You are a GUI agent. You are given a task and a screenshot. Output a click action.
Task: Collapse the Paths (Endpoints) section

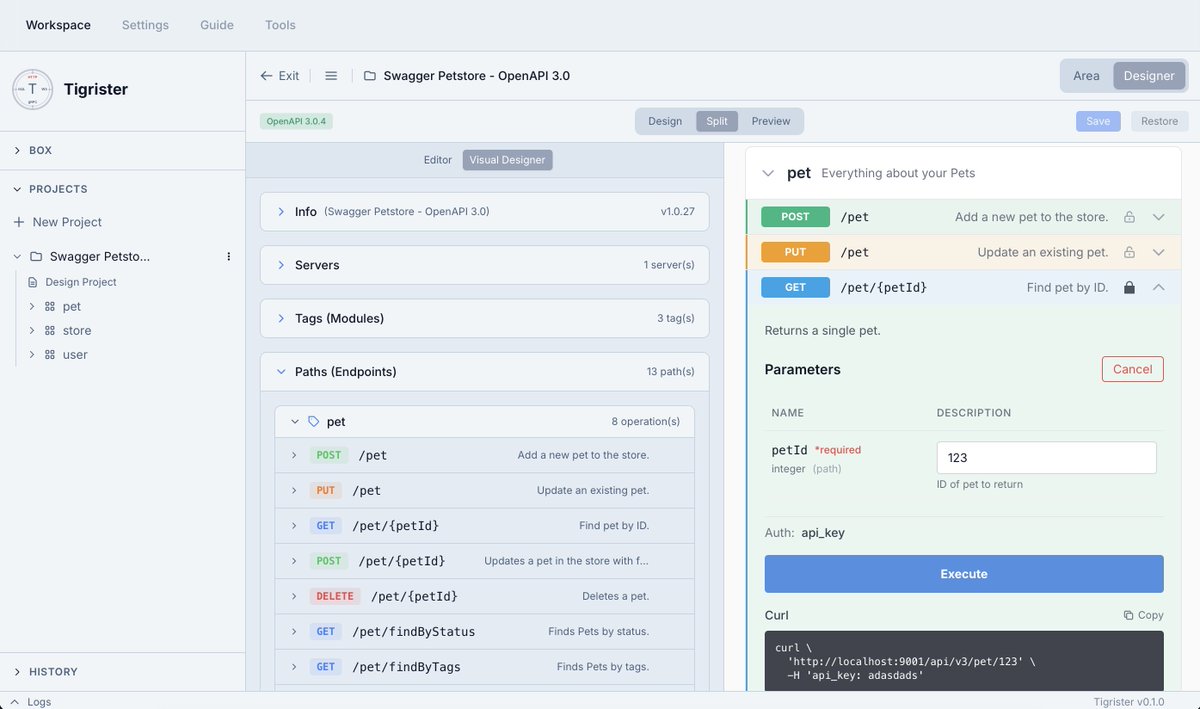pyautogui.click(x=281, y=372)
